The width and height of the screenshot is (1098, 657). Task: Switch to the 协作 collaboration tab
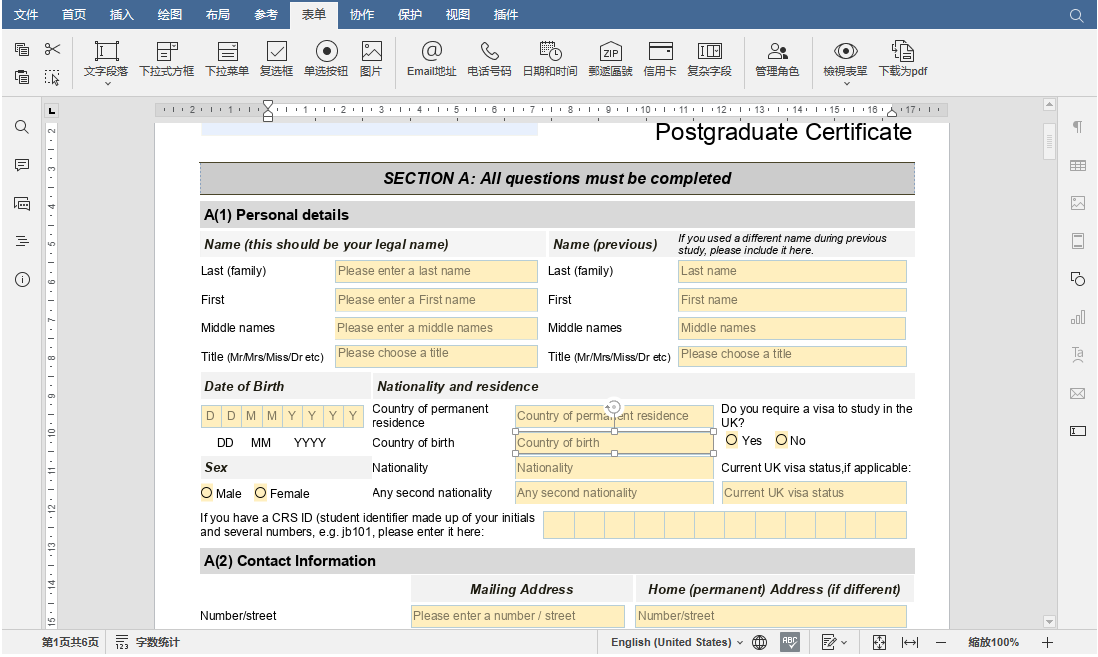(361, 15)
